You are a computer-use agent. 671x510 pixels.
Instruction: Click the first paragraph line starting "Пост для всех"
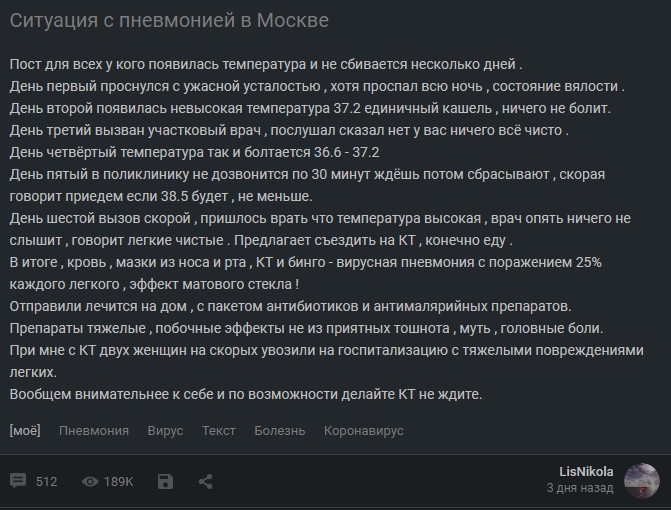point(266,64)
